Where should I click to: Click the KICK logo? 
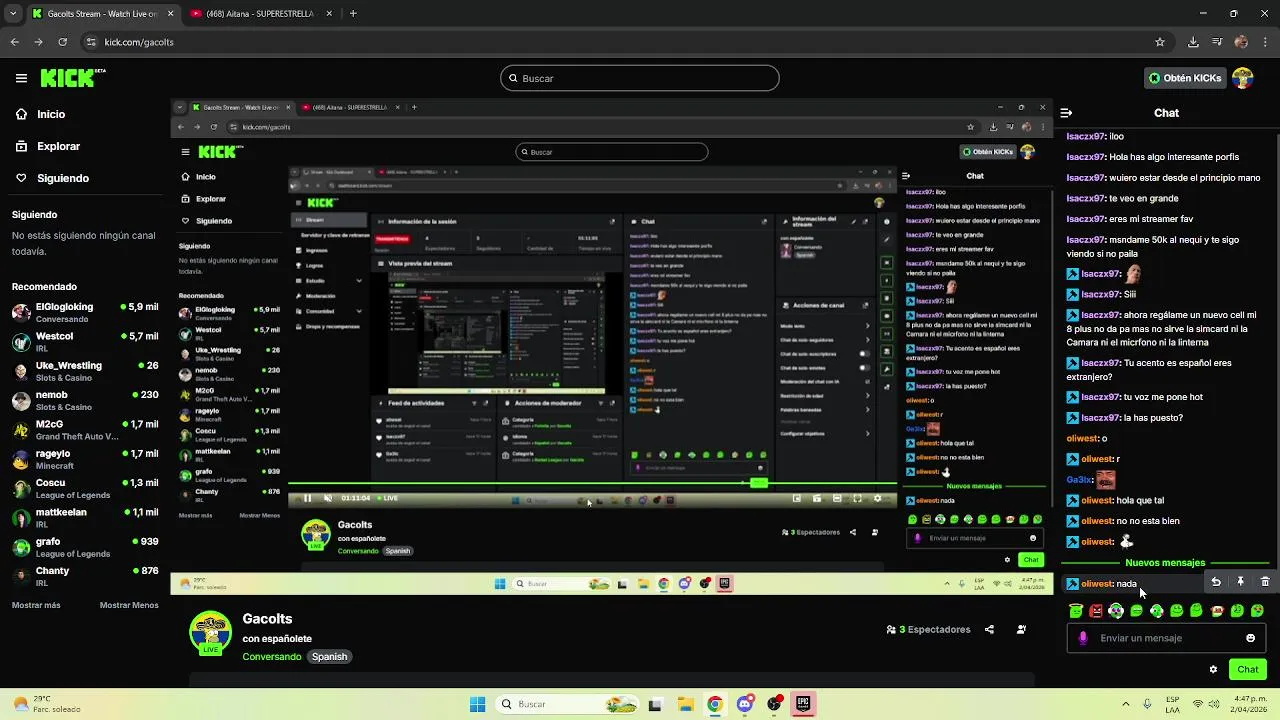point(73,78)
